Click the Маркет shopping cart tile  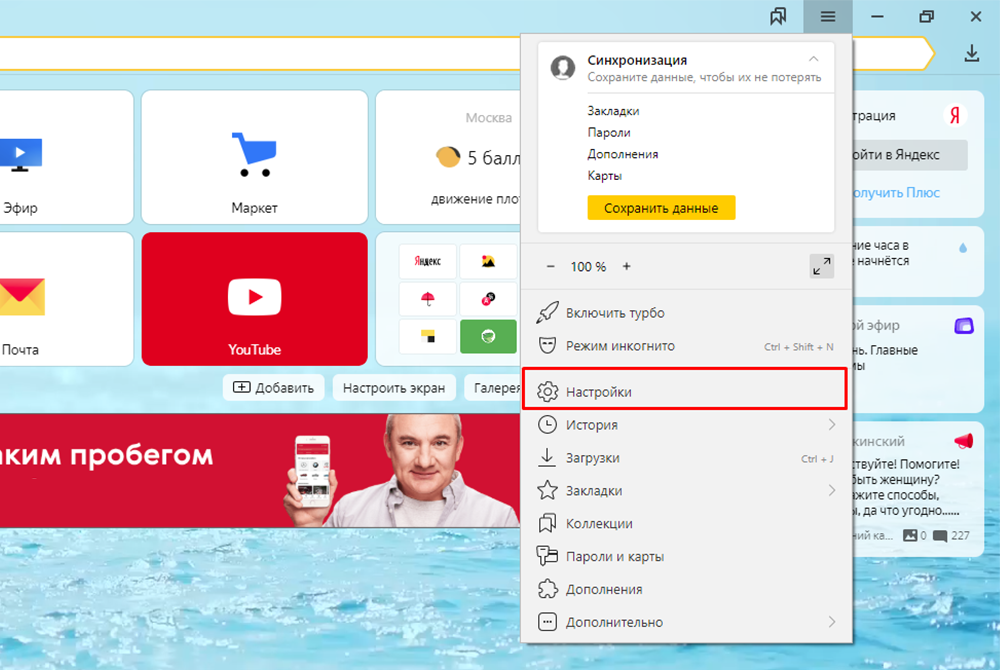[x=254, y=157]
